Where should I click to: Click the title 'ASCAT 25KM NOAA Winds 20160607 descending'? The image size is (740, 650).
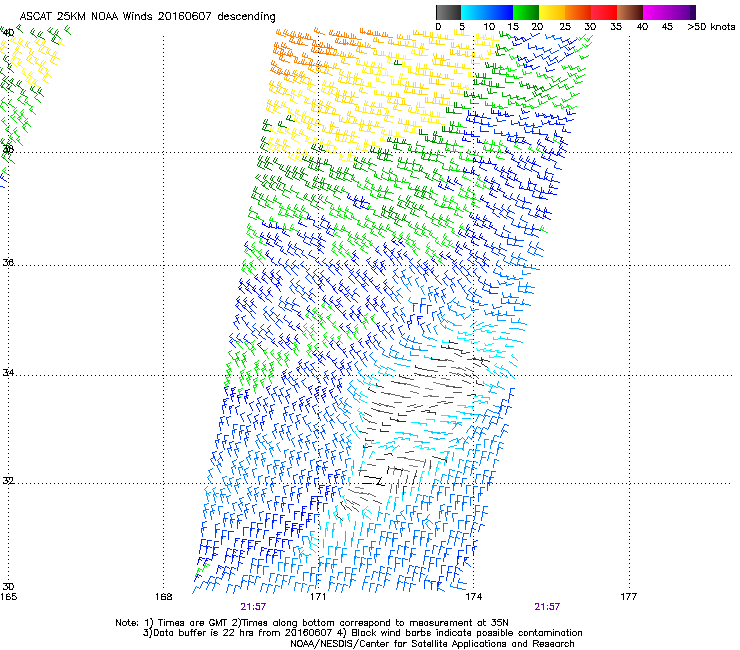click(x=148, y=17)
